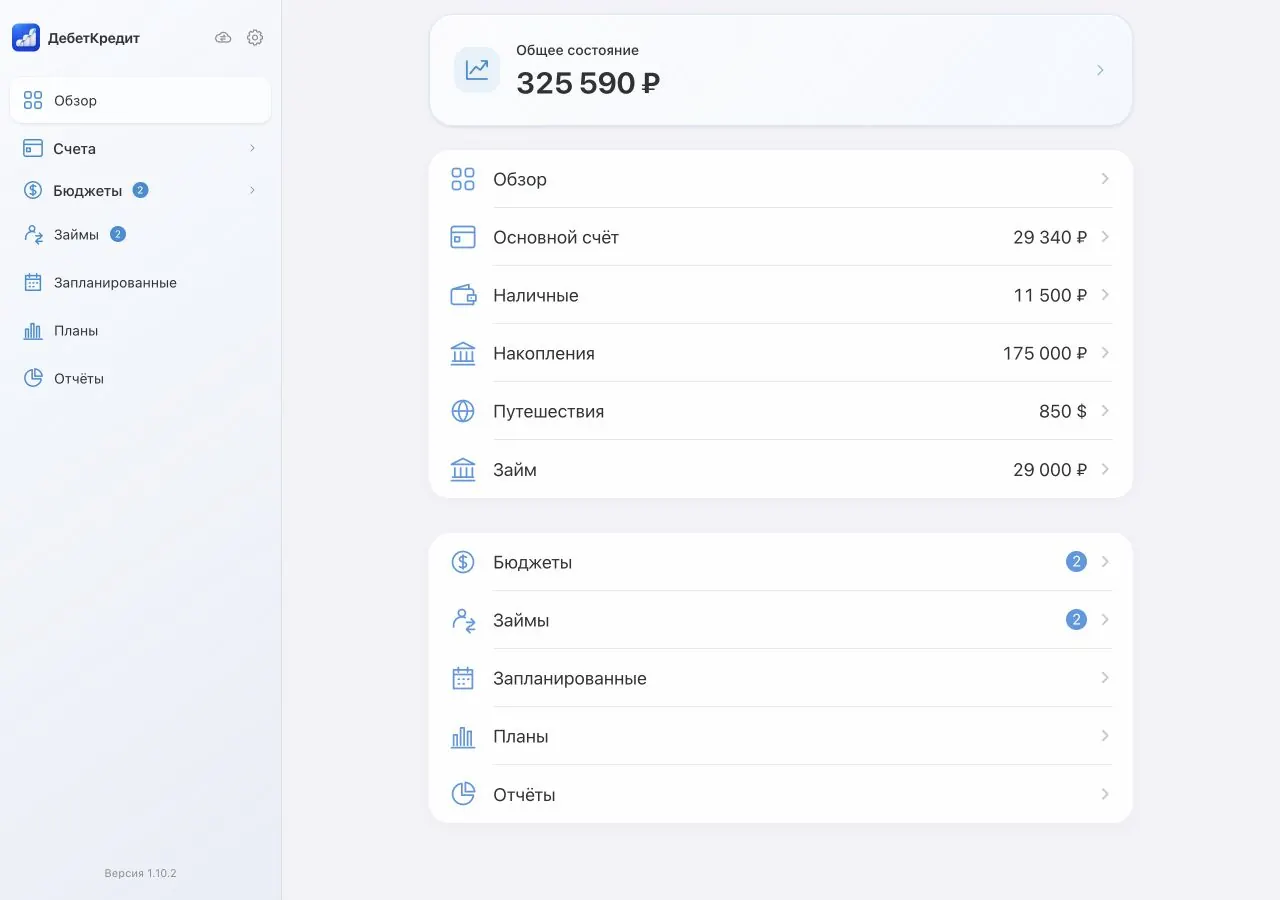Open Бюджеты row in main list
Image resolution: width=1280 pixels, height=900 pixels.
781,562
